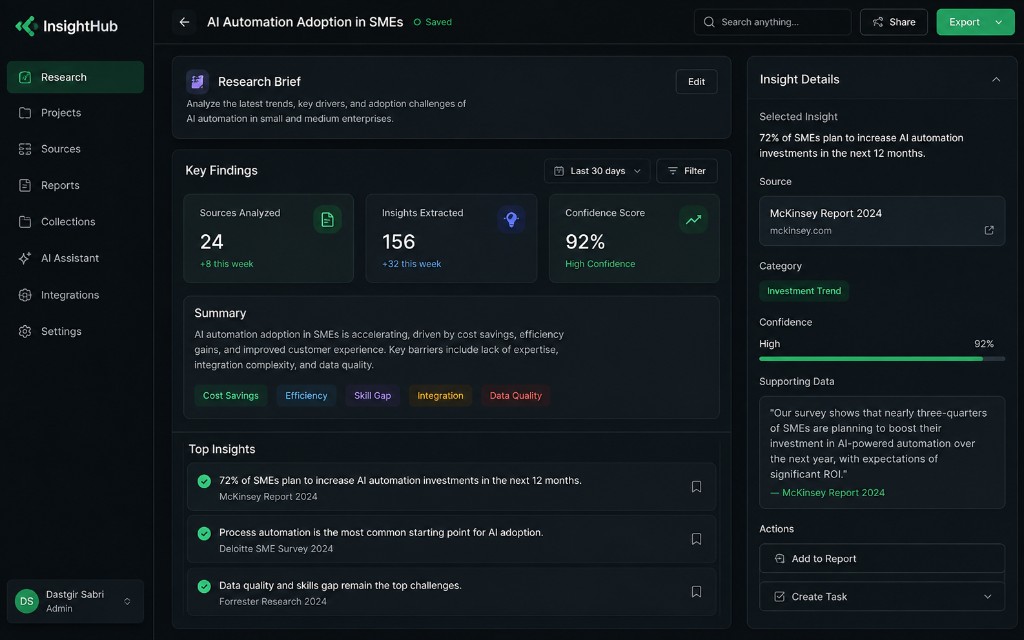This screenshot has width=1024, height=640.
Task: Click the green check on McKinsey insight
Action: coord(204,481)
